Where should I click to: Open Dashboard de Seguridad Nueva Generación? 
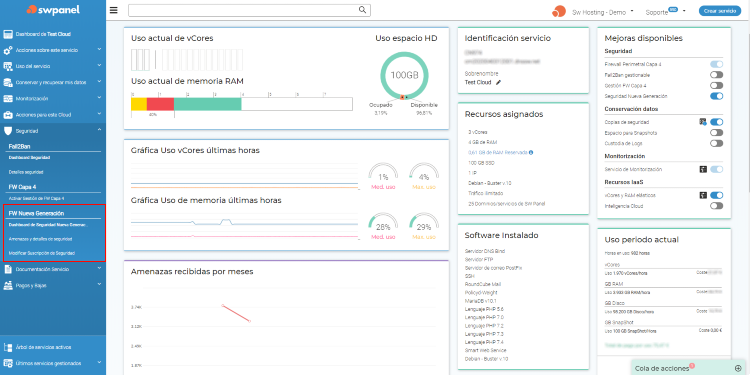(49, 224)
